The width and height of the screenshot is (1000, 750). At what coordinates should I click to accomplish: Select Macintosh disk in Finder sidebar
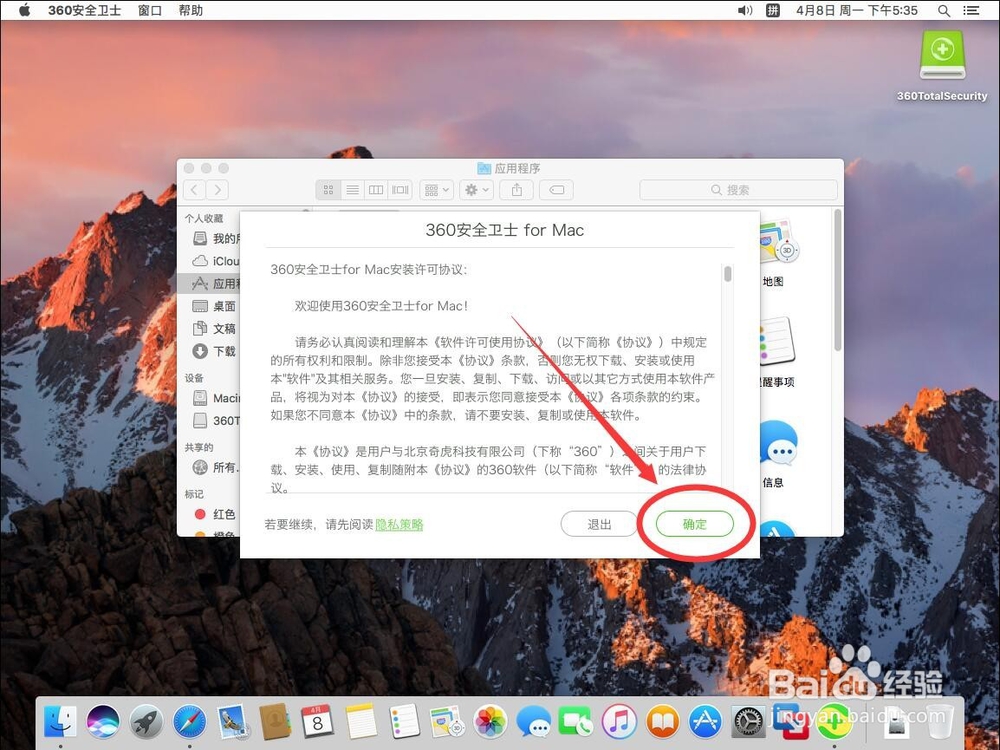click(x=211, y=398)
